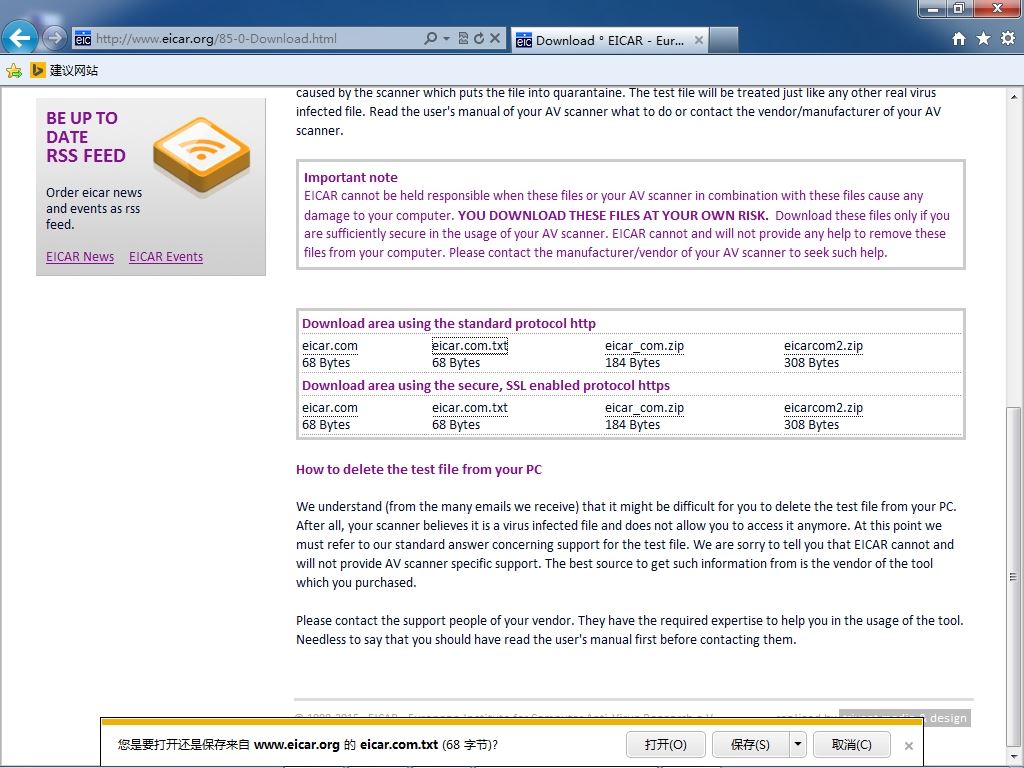
Task: Click the Forward navigation arrow
Action: (x=54, y=38)
